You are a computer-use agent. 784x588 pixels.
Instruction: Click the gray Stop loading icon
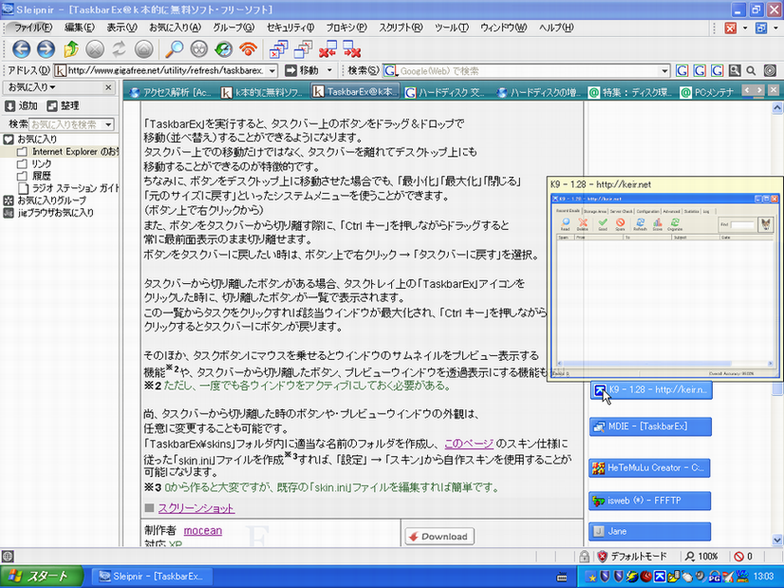[x=95, y=49]
